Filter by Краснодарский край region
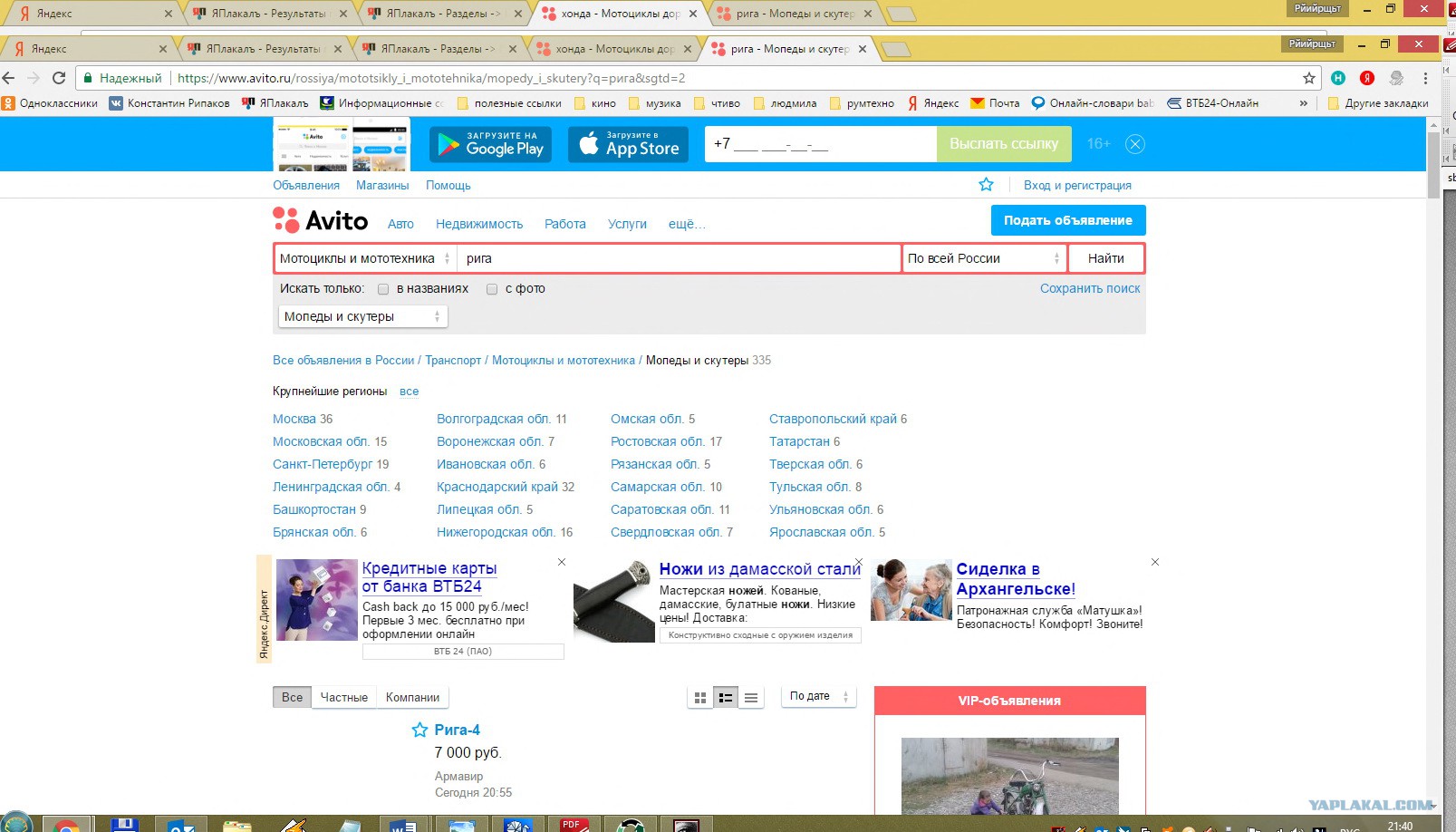 pos(497,487)
